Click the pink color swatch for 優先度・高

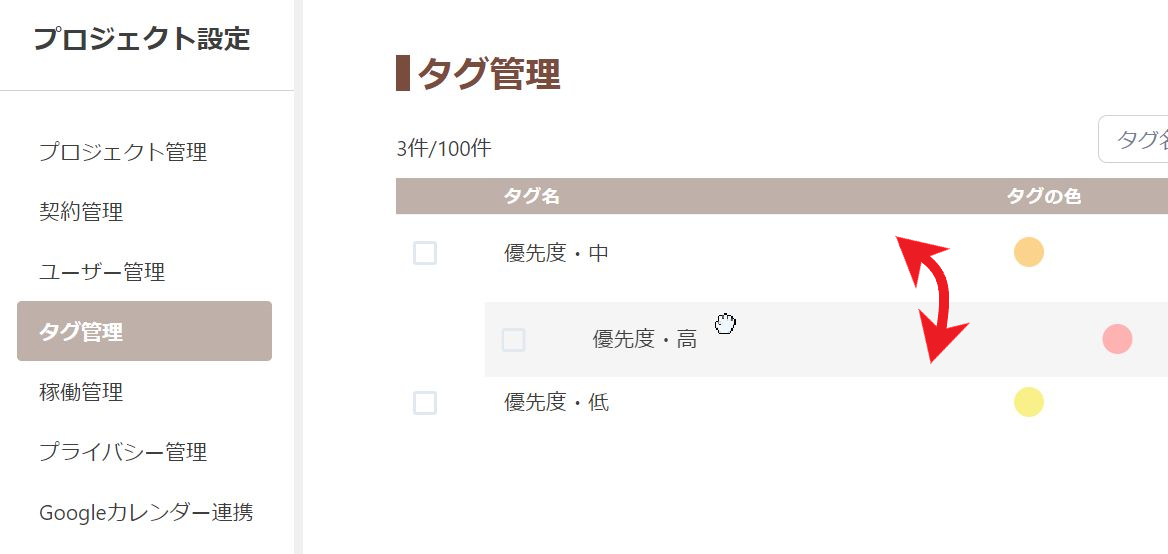coord(1117,339)
